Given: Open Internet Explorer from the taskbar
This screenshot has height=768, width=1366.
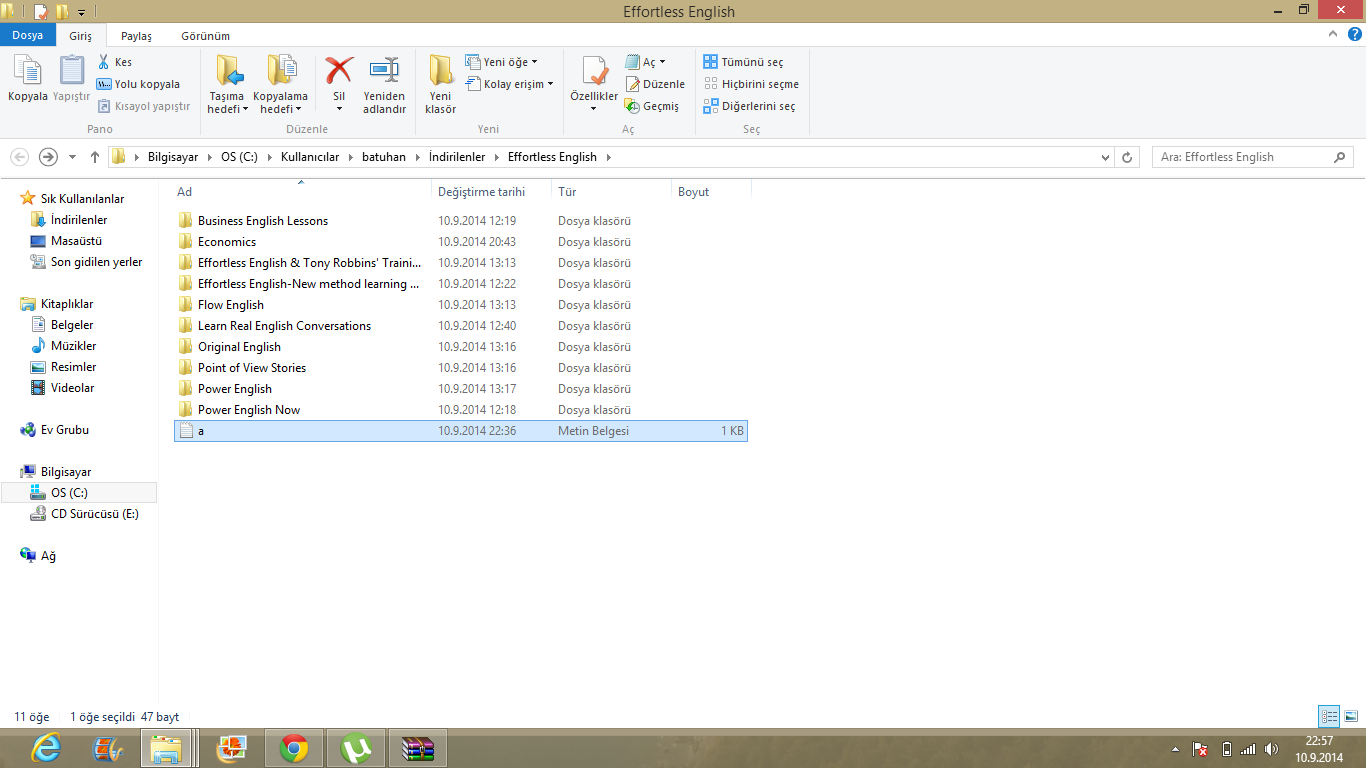Looking at the screenshot, I should pos(46,748).
